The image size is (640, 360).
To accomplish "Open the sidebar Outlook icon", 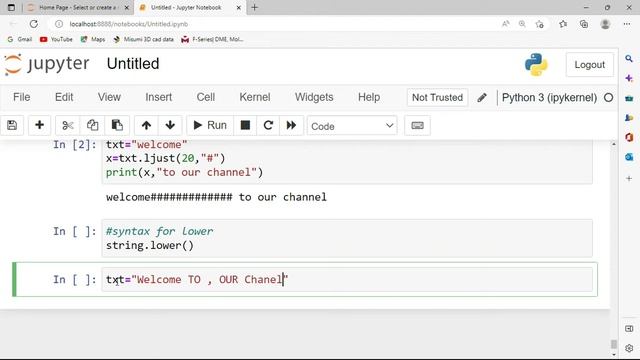I will (x=629, y=157).
